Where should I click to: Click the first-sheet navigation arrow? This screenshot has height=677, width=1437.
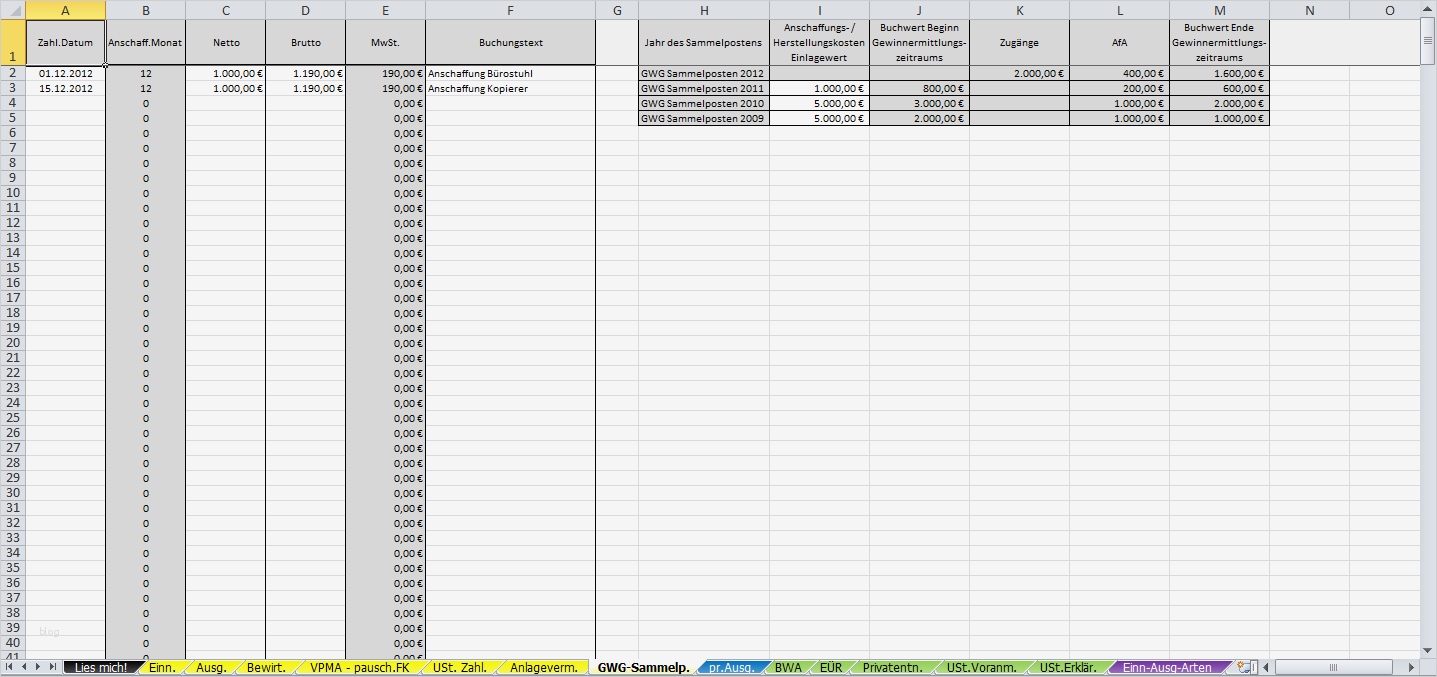(10, 666)
